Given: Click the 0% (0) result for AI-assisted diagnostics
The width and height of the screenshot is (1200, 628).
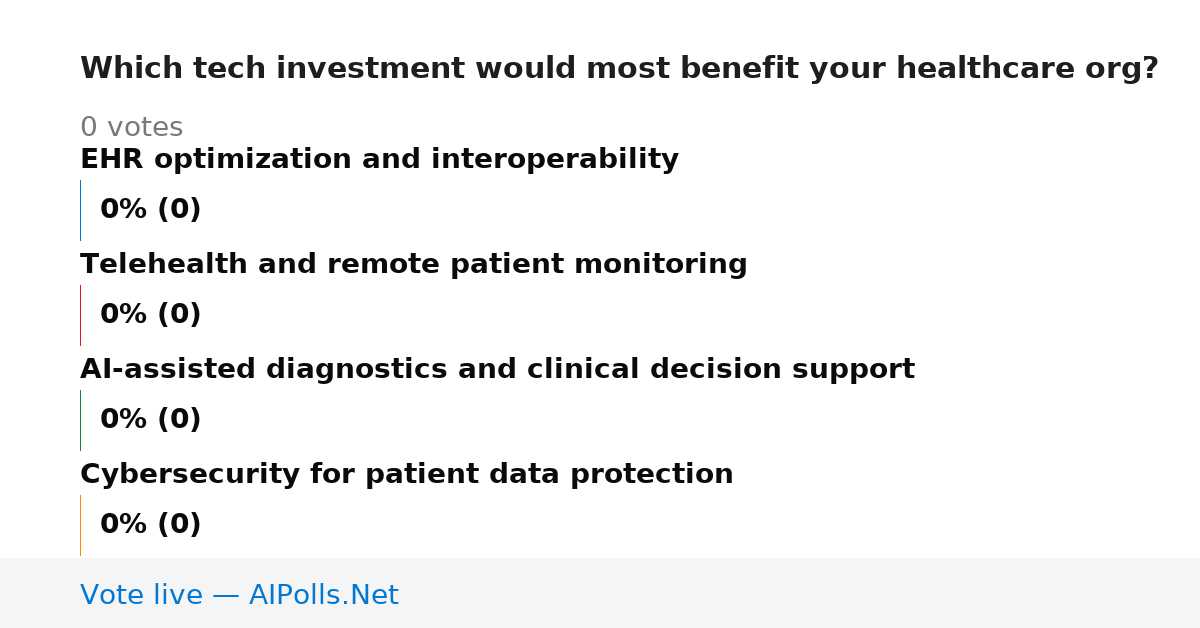Looking at the screenshot, I should [x=151, y=420].
